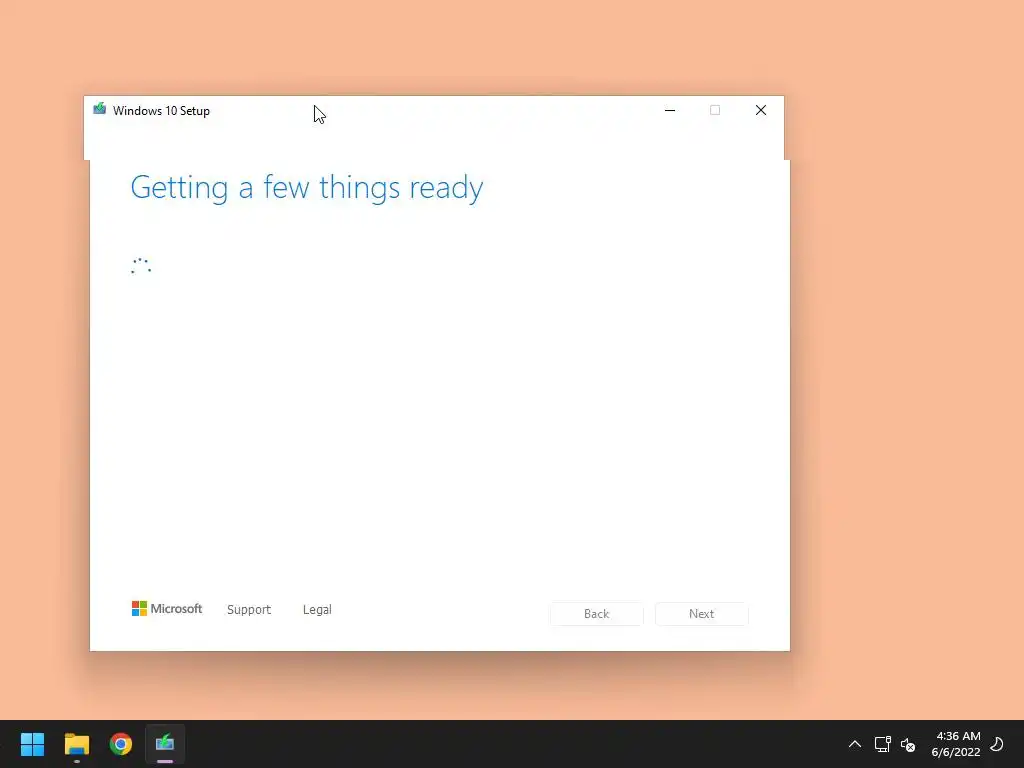
Task: Open the muted volume tray icon
Action: [908, 744]
